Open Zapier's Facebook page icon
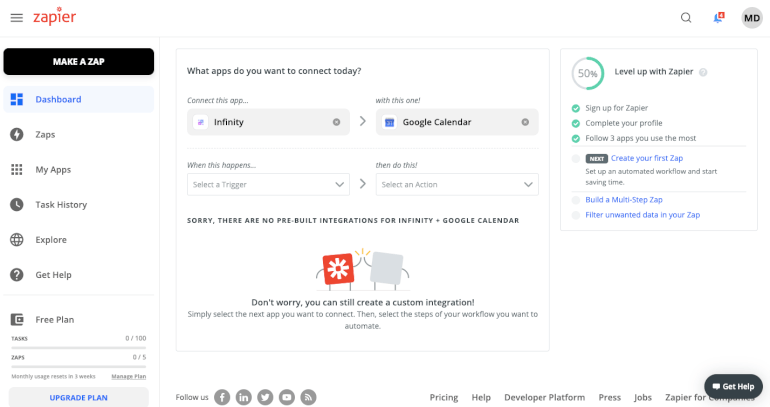The image size is (770, 407). point(222,397)
